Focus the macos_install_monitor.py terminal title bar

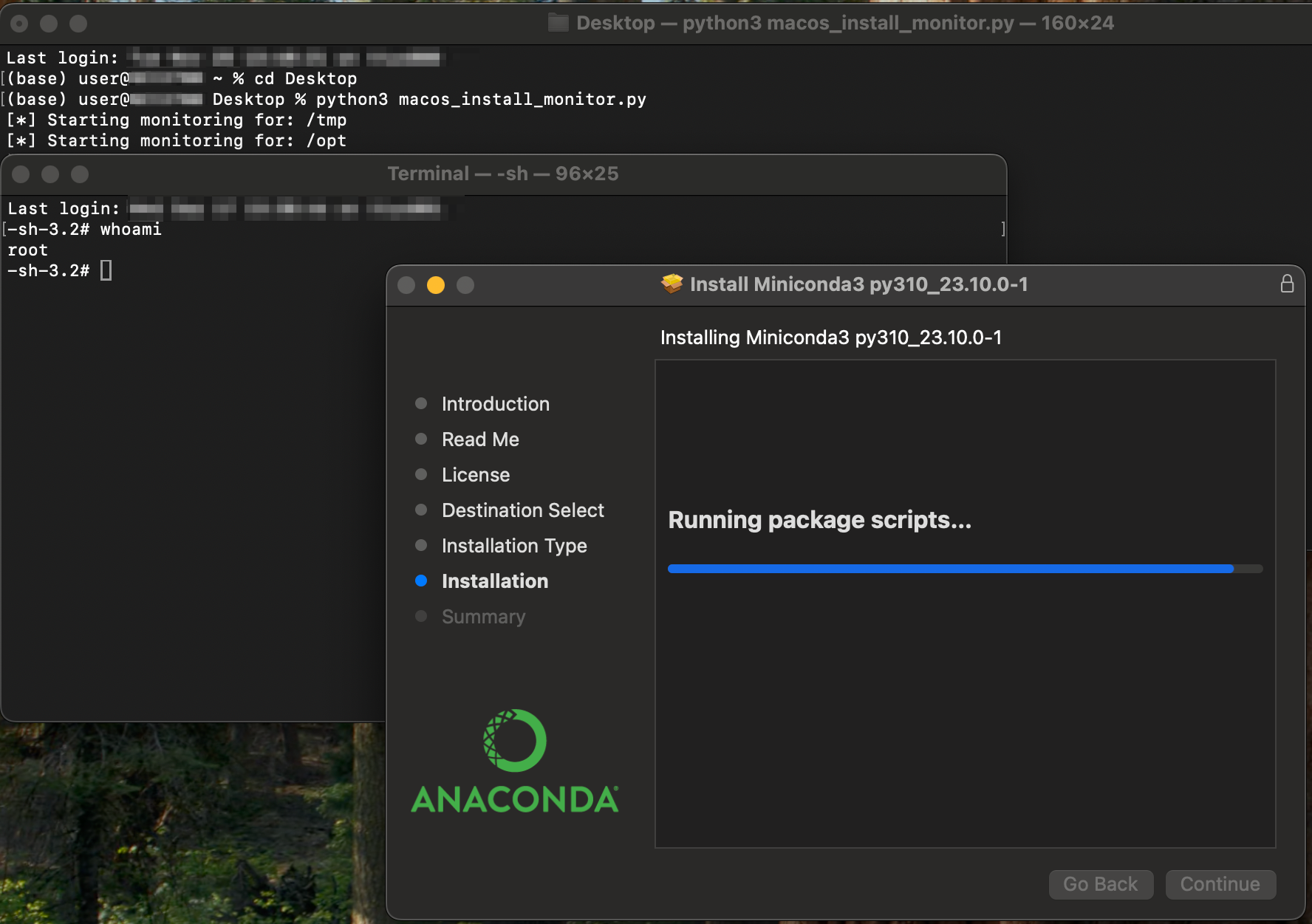tap(844, 23)
